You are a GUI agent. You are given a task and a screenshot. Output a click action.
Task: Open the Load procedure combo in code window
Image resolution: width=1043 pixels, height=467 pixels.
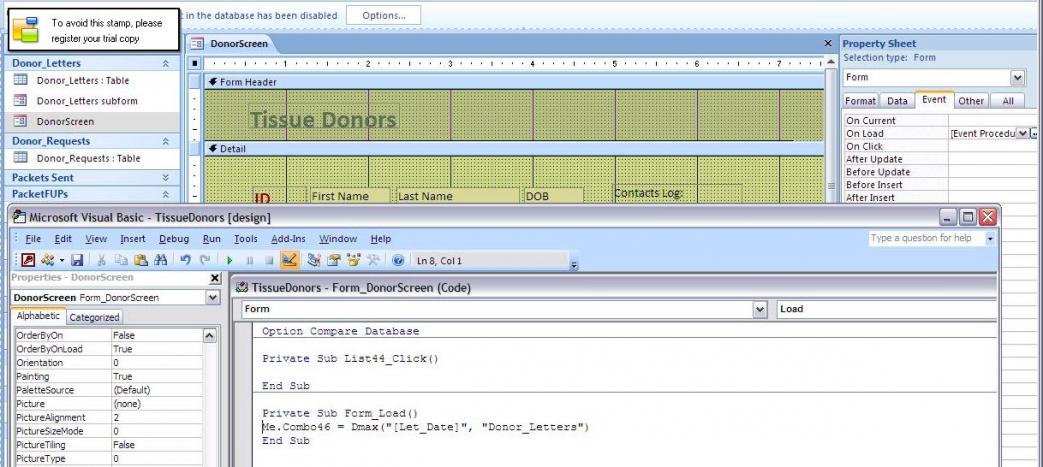(x=887, y=309)
